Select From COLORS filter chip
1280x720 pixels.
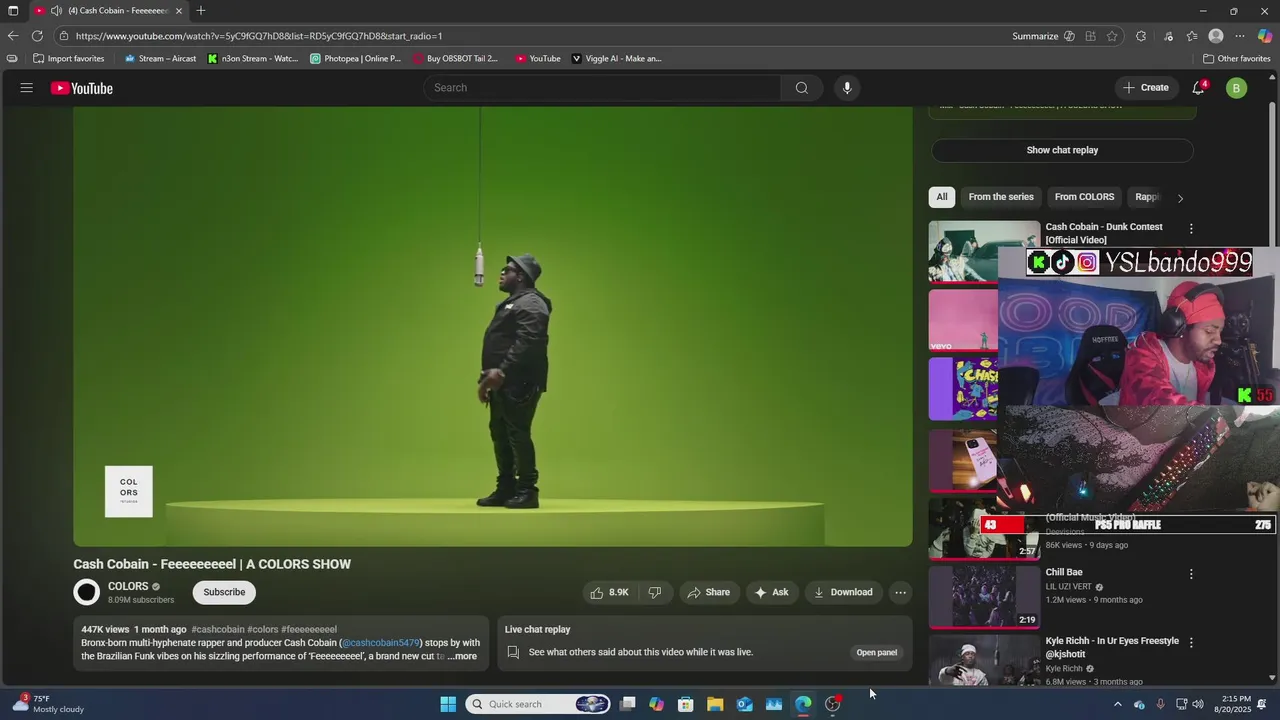click(1084, 197)
